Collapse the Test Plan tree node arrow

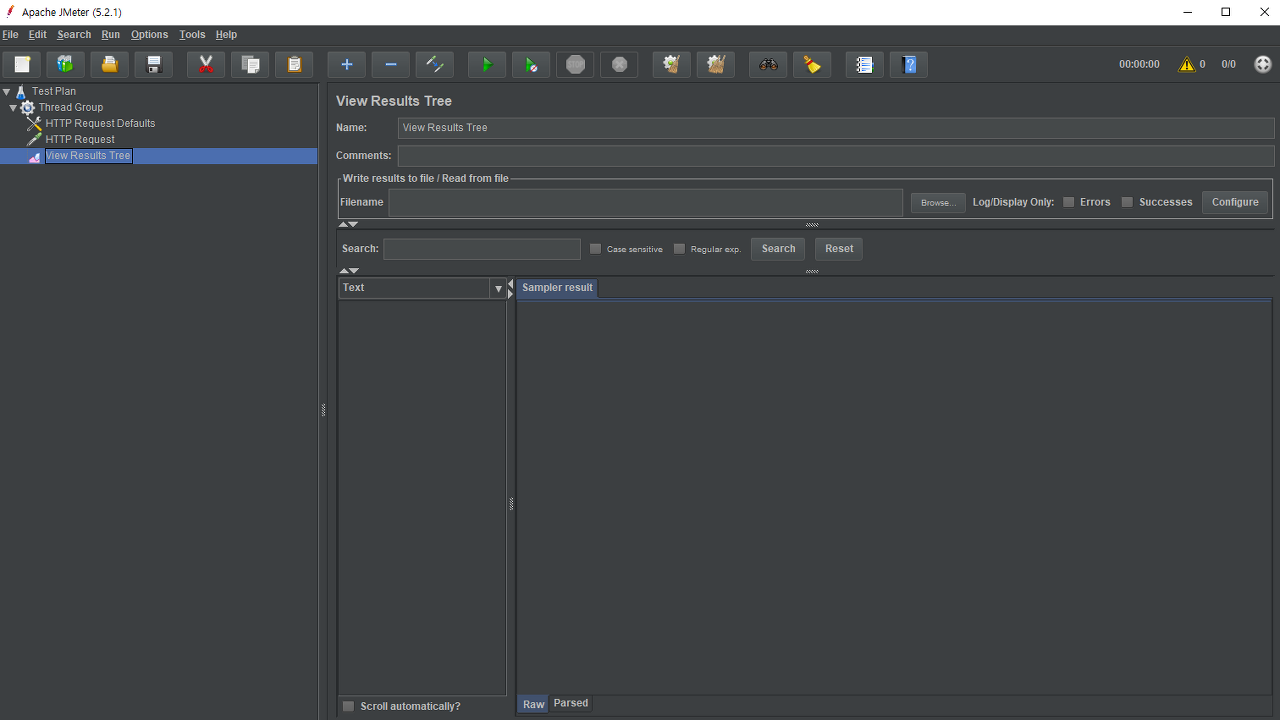[x=7, y=91]
